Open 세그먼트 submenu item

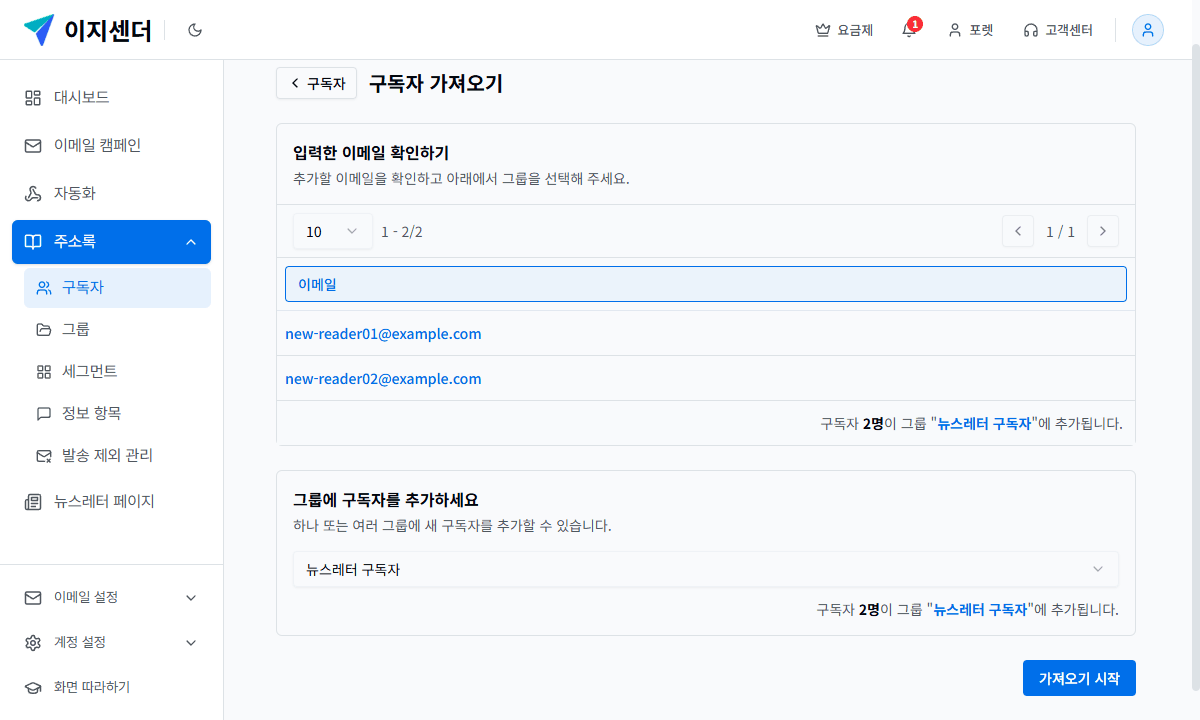[117, 371]
